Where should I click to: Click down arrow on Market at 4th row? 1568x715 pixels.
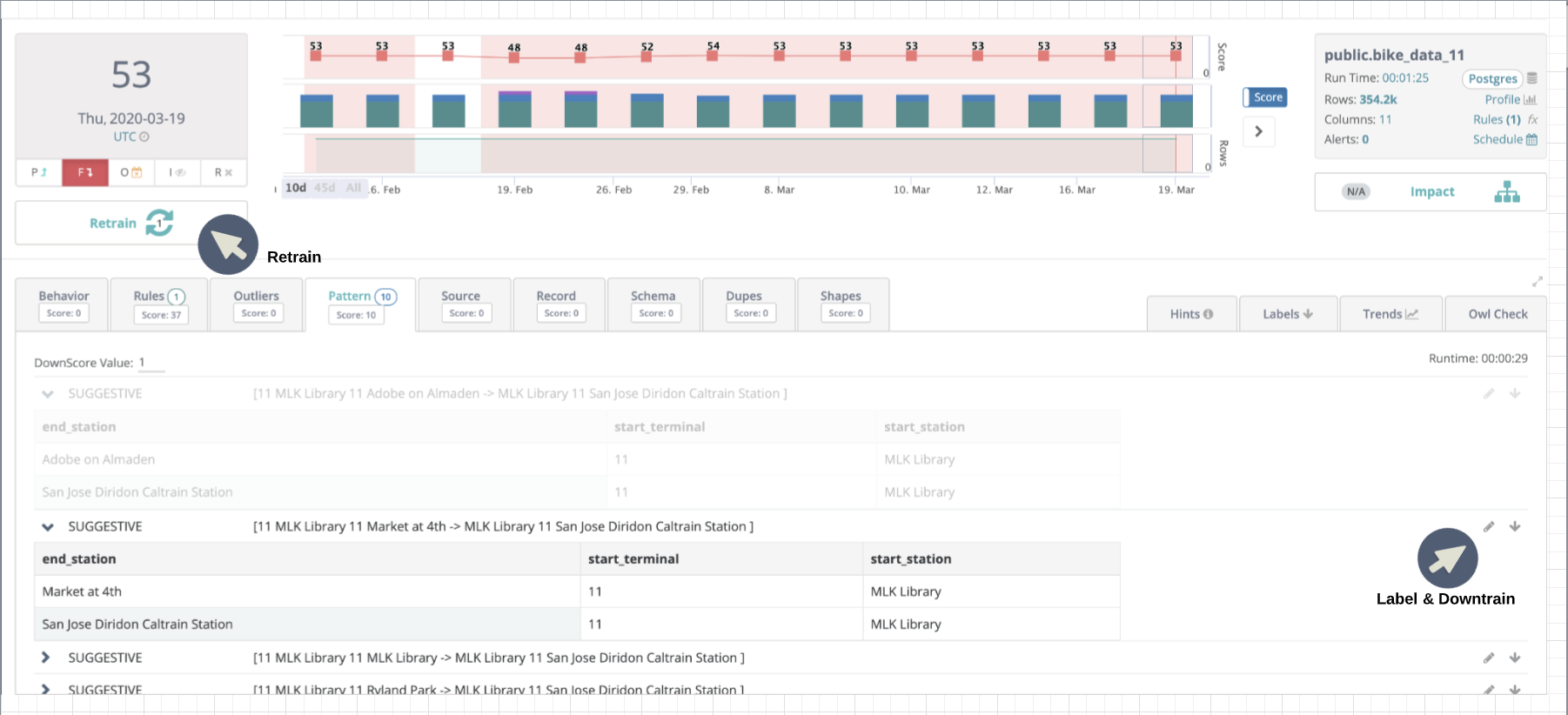(x=1515, y=526)
